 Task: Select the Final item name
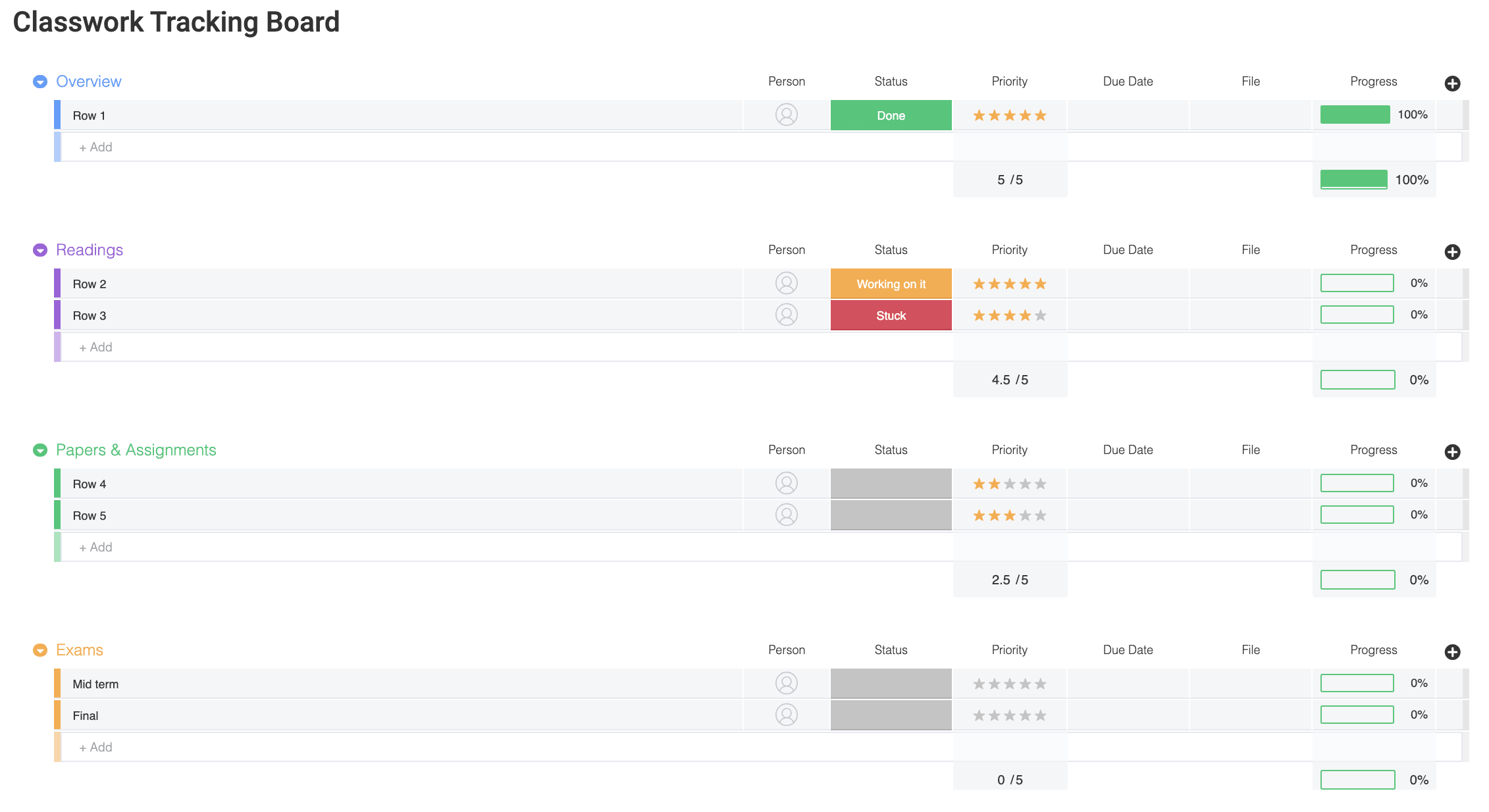point(86,716)
